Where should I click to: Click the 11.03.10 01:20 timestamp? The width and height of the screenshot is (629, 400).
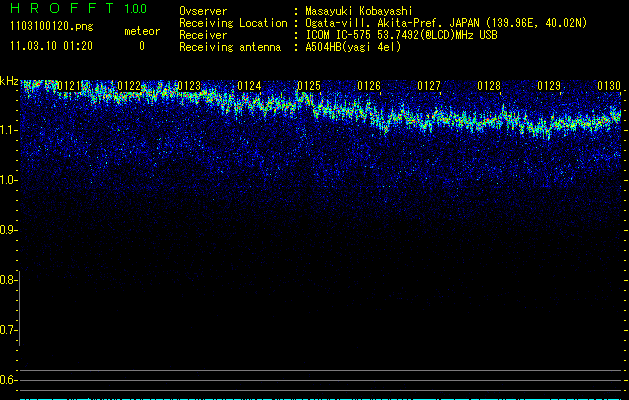(x=50, y=46)
